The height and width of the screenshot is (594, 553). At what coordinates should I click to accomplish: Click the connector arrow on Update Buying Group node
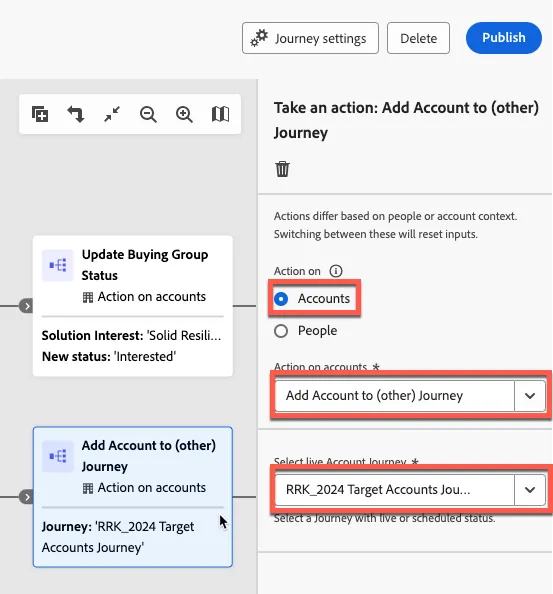point(26,306)
